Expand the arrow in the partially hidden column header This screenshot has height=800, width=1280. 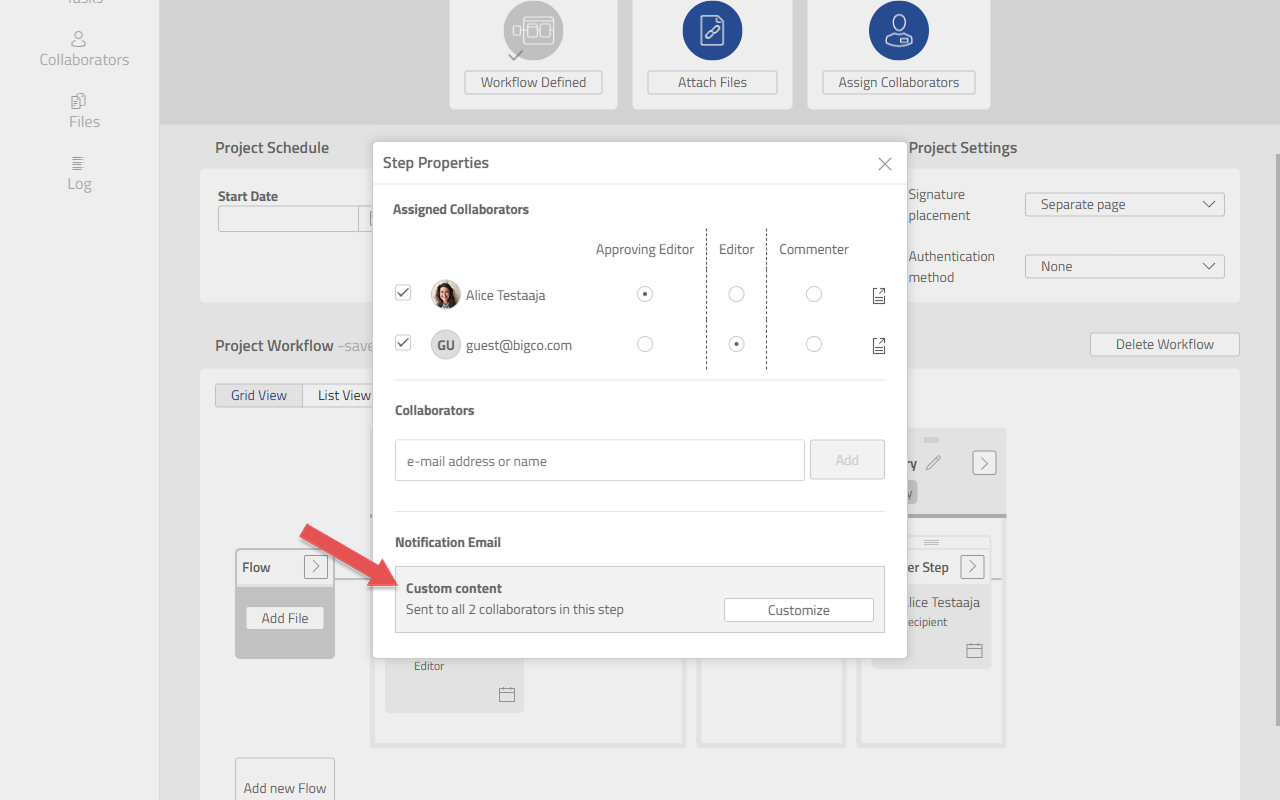tap(984, 463)
